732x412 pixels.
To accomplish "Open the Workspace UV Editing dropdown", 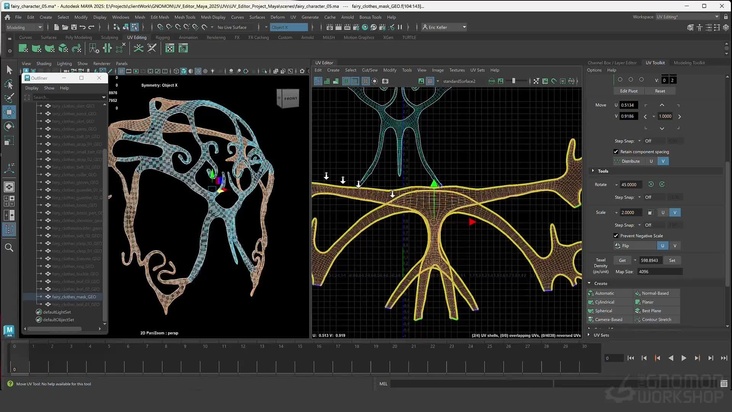I will point(688,17).
